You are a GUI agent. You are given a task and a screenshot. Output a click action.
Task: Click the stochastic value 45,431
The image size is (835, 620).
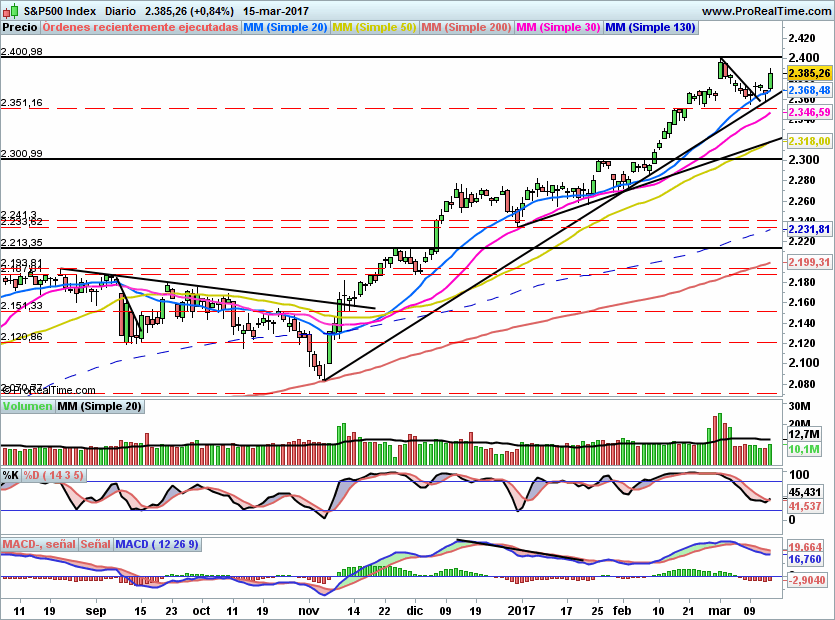click(x=805, y=492)
